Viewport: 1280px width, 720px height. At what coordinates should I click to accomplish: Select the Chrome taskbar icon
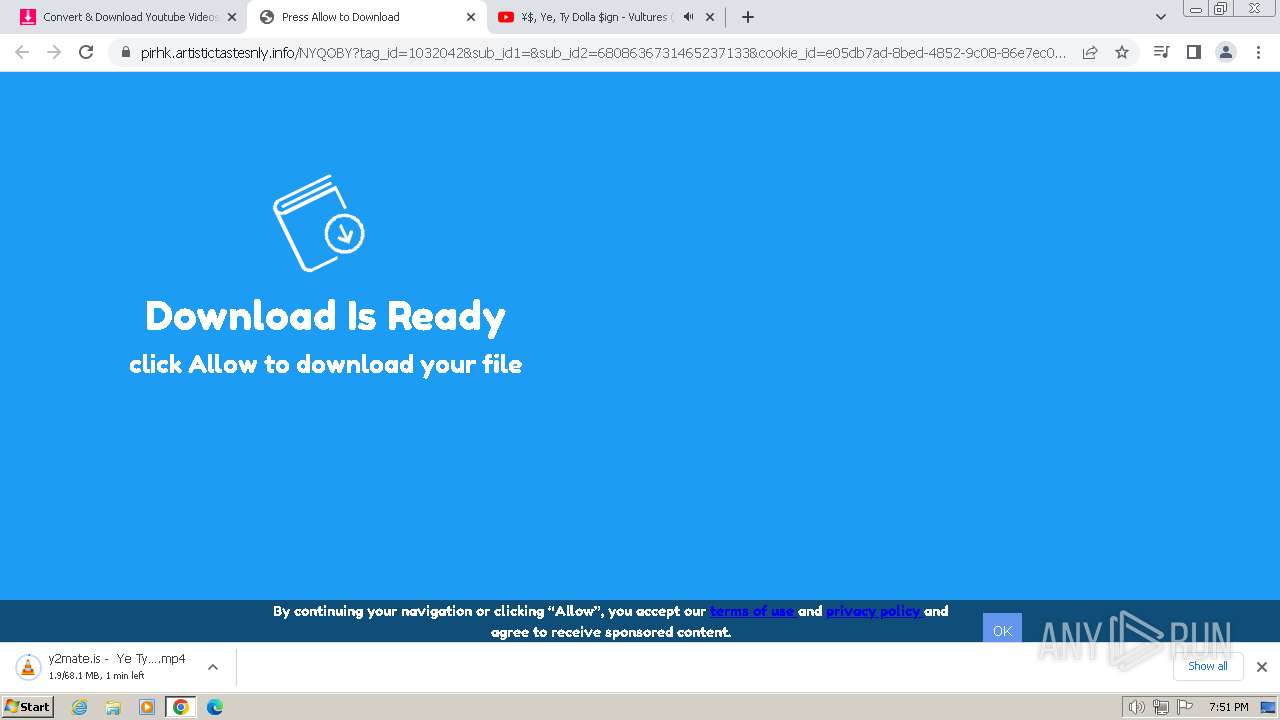click(181, 707)
